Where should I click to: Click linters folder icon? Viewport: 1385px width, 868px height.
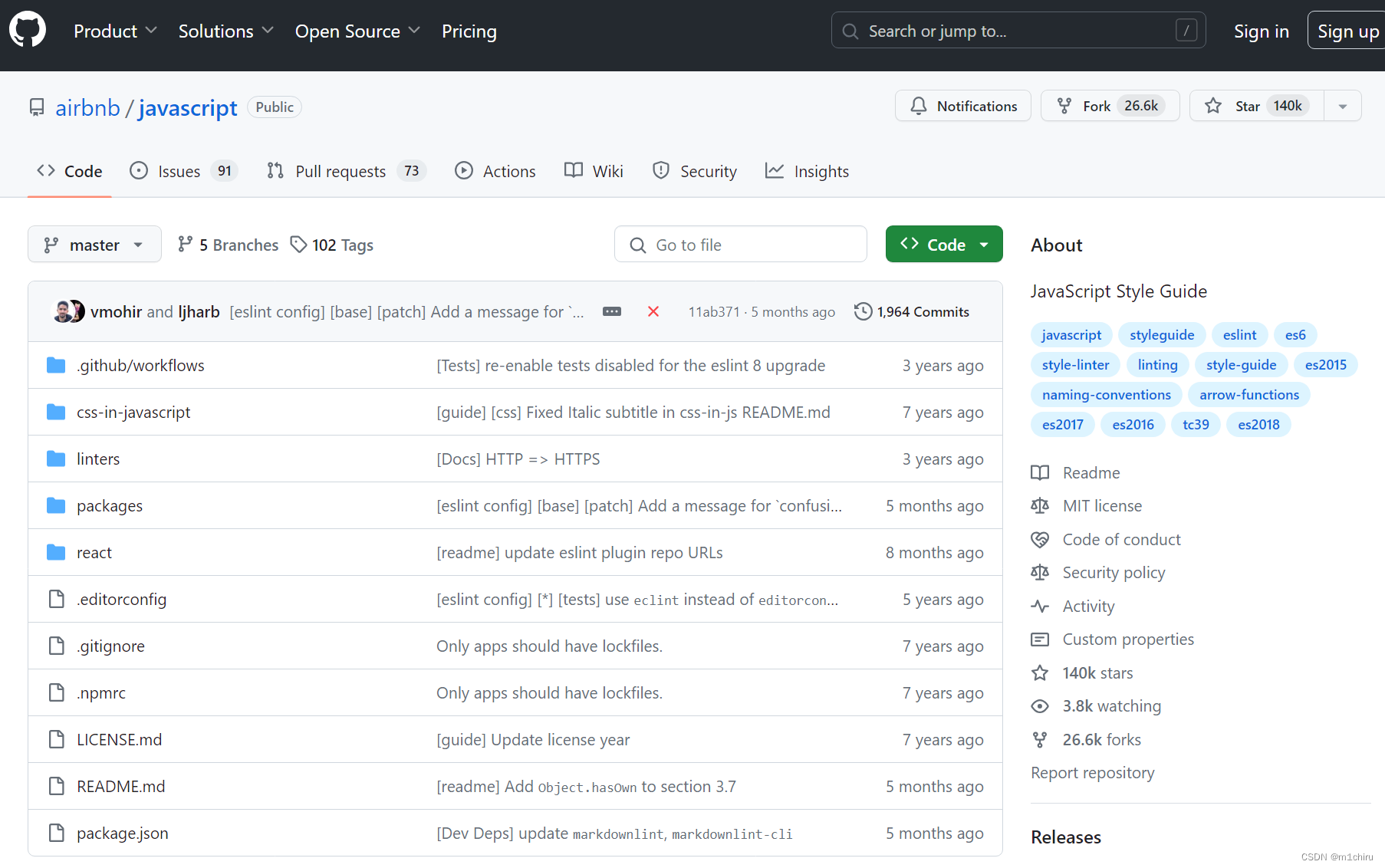(56, 459)
